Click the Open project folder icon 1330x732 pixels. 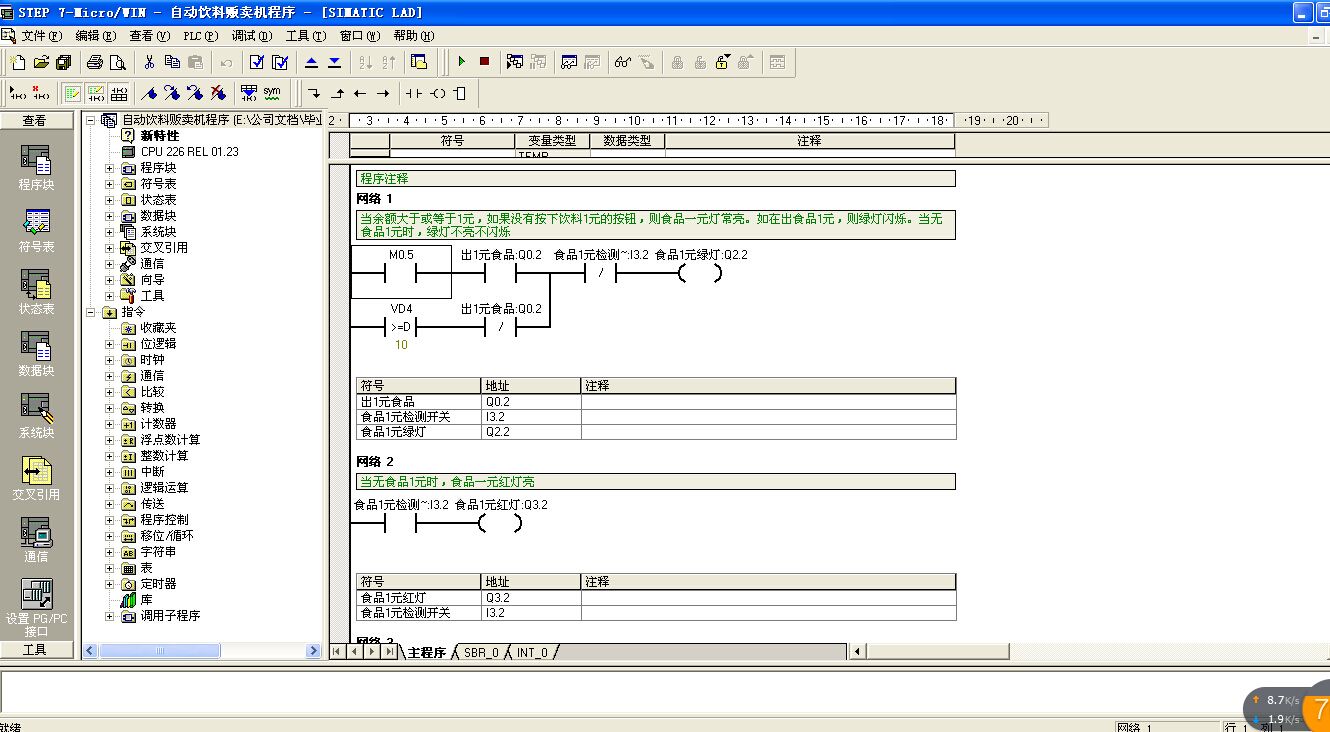41,62
